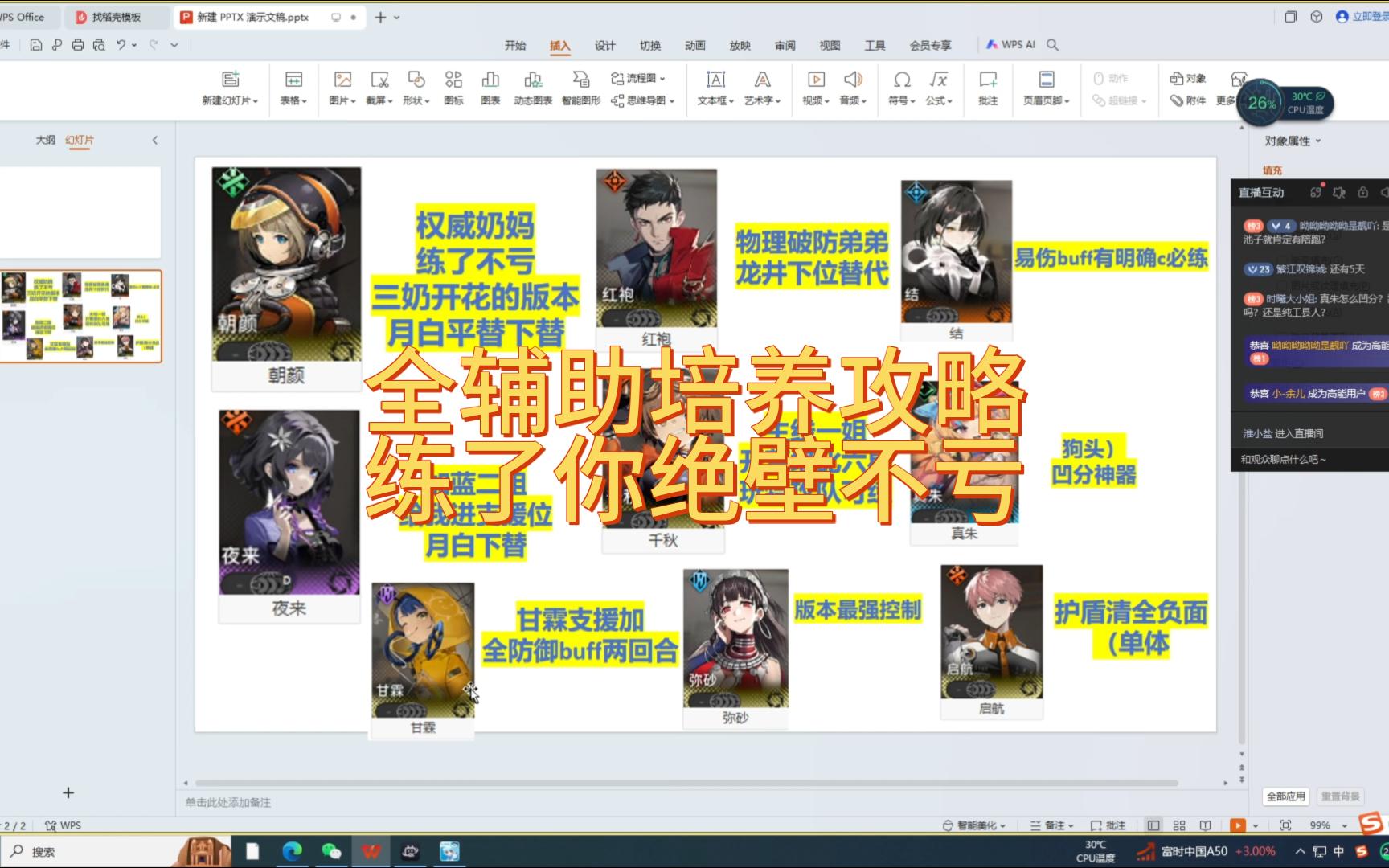Image resolution: width=1389 pixels, height=868 pixels.
Task: Click the 全部应用 apply to all button
Action: pos(1285,796)
